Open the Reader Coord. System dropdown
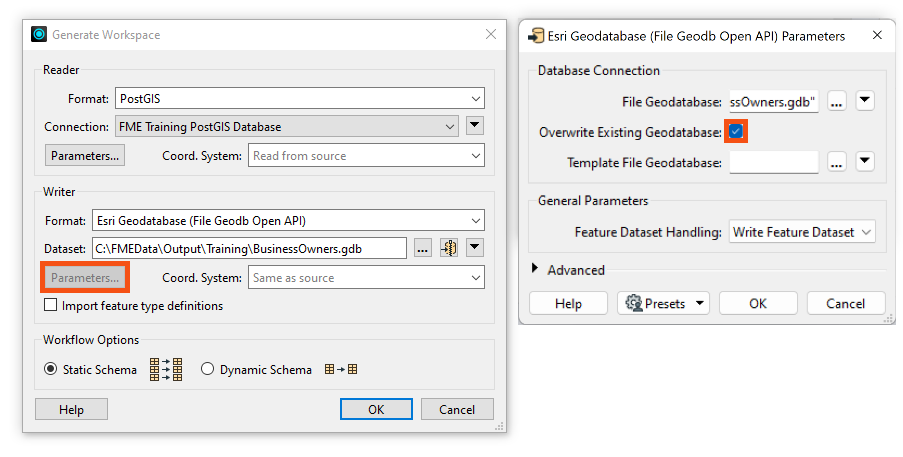903x457 pixels. point(366,155)
